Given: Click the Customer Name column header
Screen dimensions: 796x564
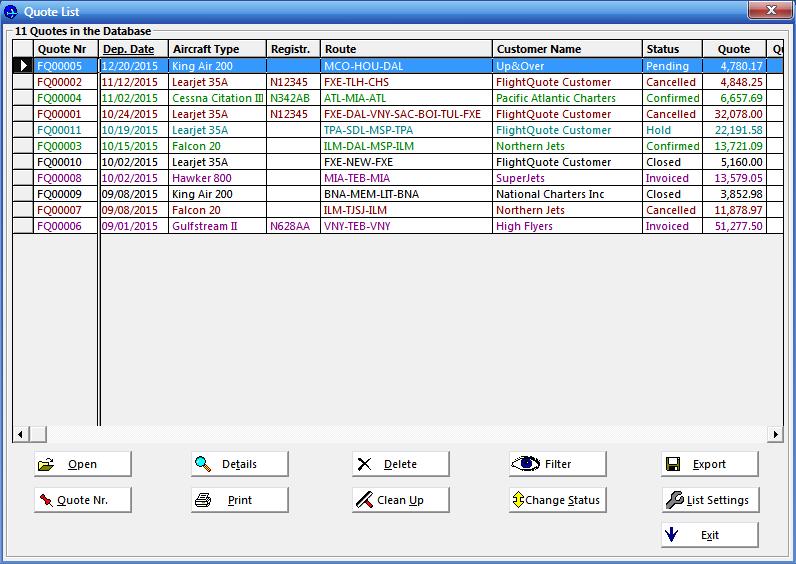Looking at the screenshot, I should coord(539,49).
